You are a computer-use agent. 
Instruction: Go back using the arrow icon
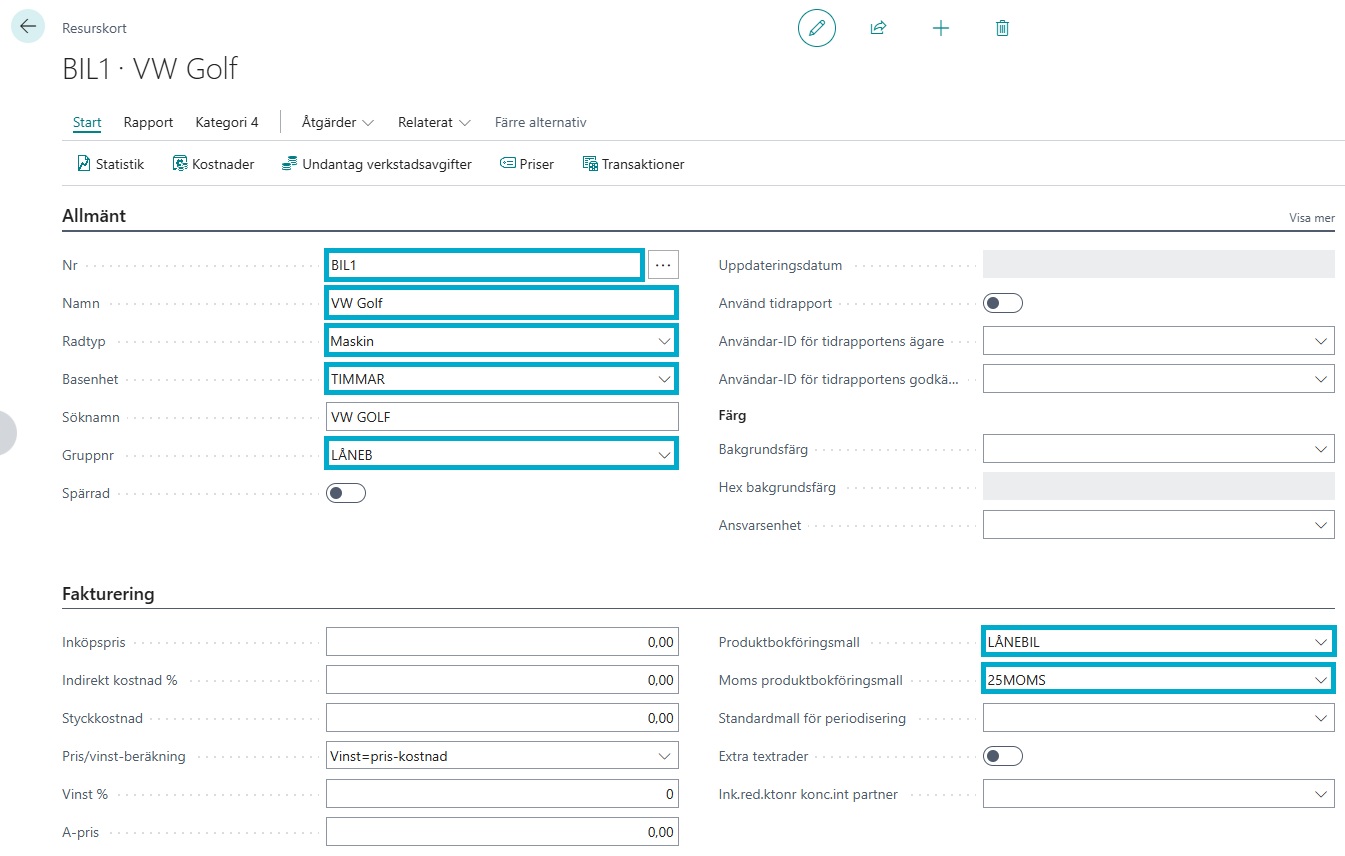coord(27,27)
